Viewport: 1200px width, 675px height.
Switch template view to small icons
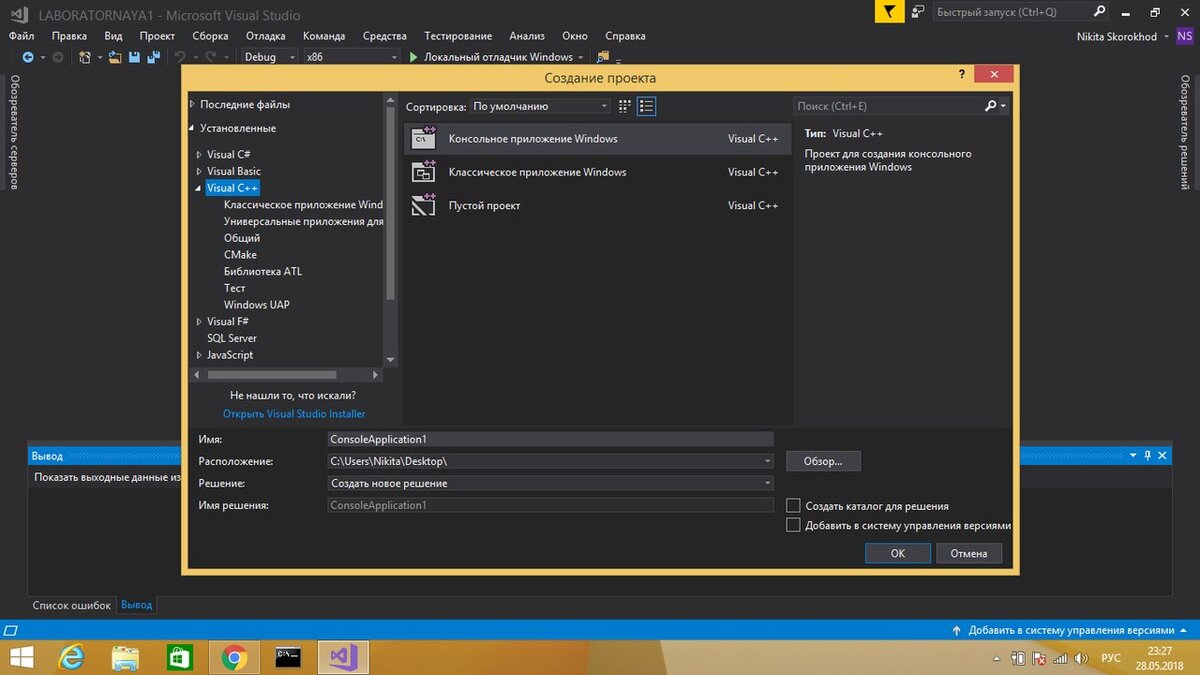(x=625, y=105)
